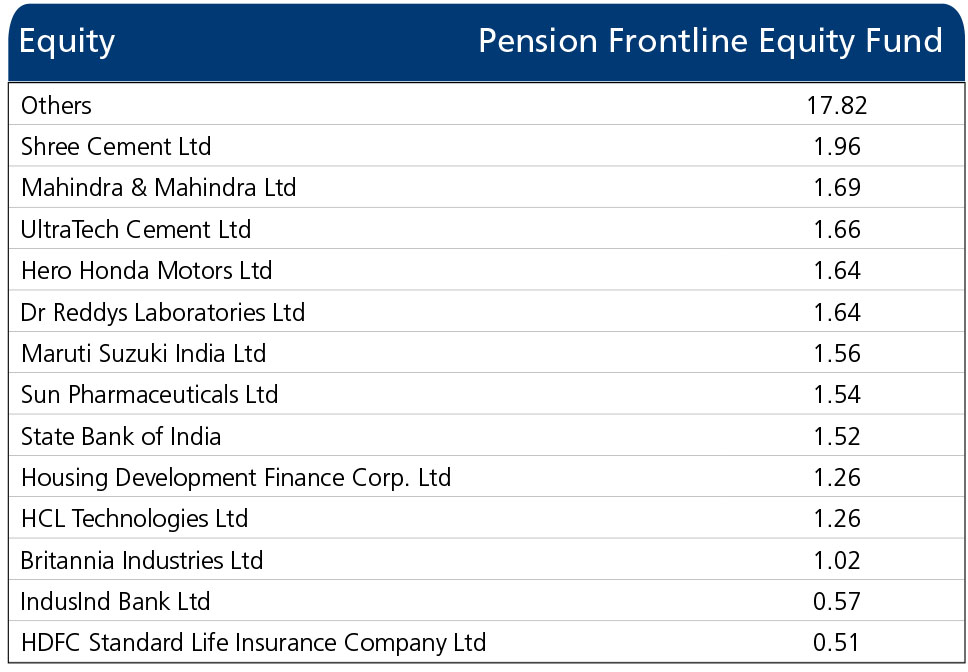Click HCL Technologies Ltd entry
The height and width of the screenshot is (672, 968).
135,518
